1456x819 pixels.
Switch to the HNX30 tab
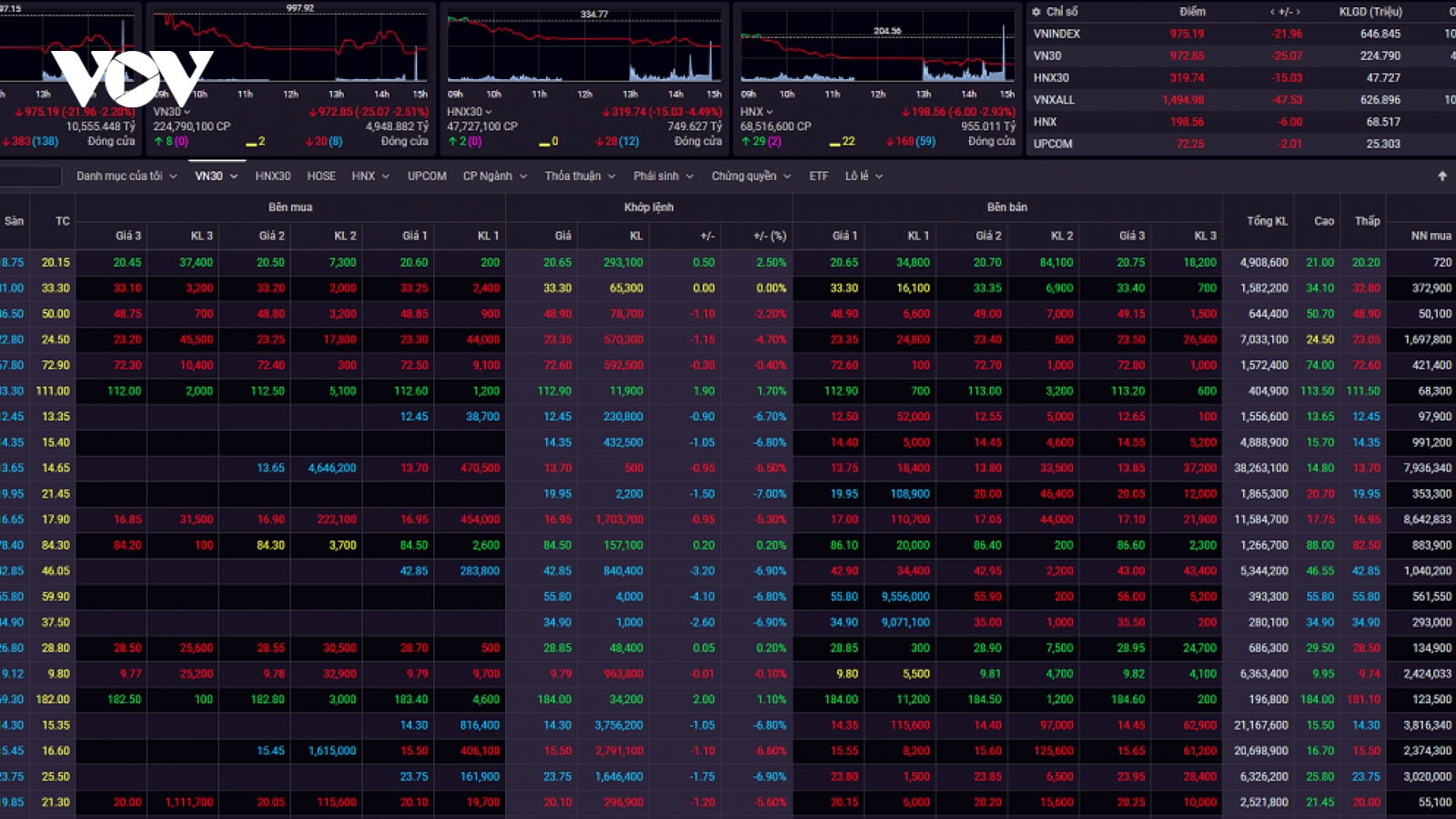(x=273, y=176)
